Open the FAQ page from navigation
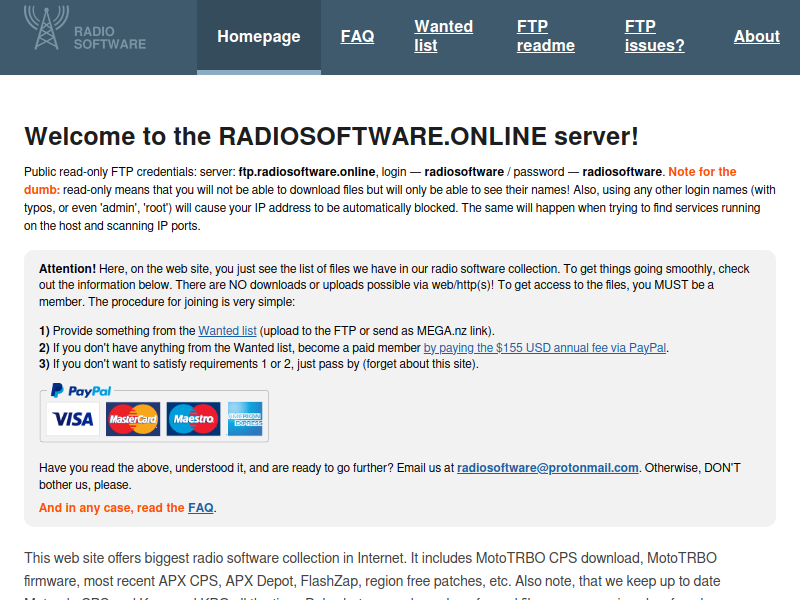 tap(357, 36)
